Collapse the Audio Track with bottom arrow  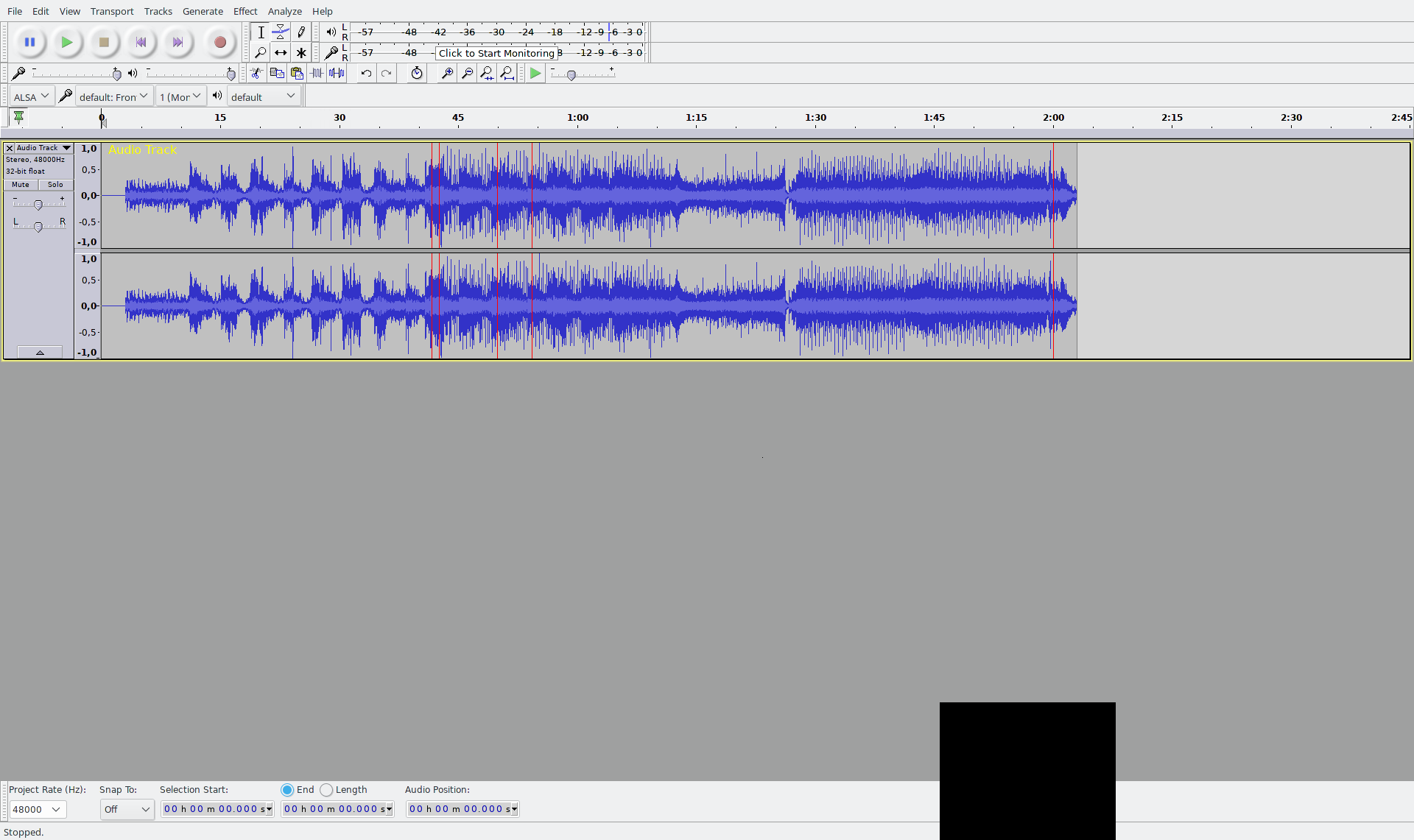click(x=40, y=353)
